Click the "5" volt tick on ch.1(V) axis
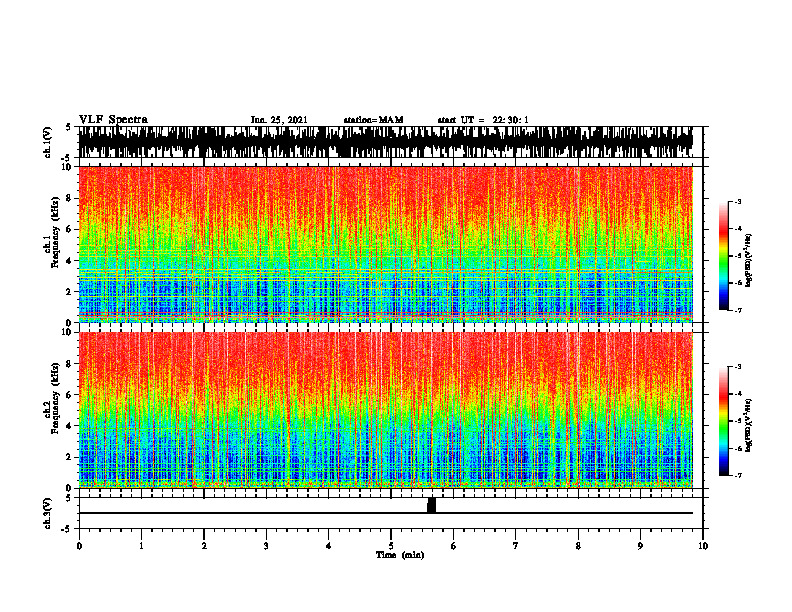The height and width of the screenshot is (612, 792). (68, 127)
